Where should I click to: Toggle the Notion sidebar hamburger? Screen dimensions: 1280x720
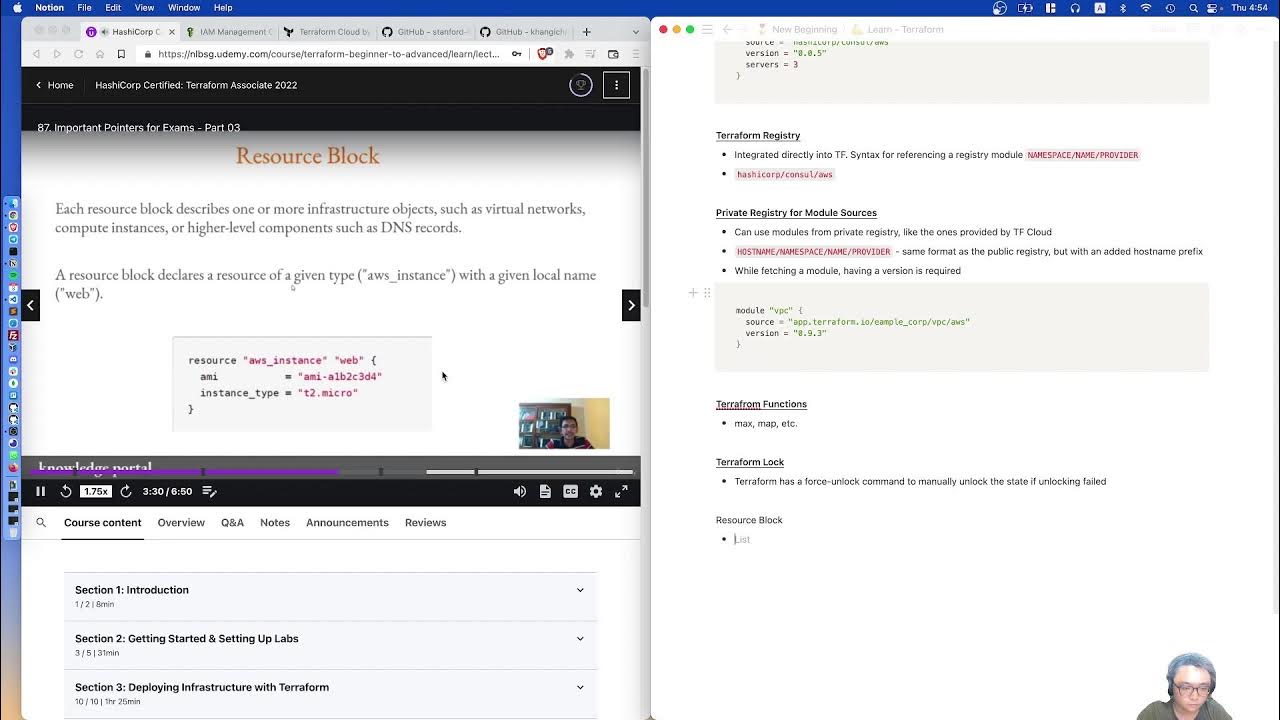pos(709,29)
